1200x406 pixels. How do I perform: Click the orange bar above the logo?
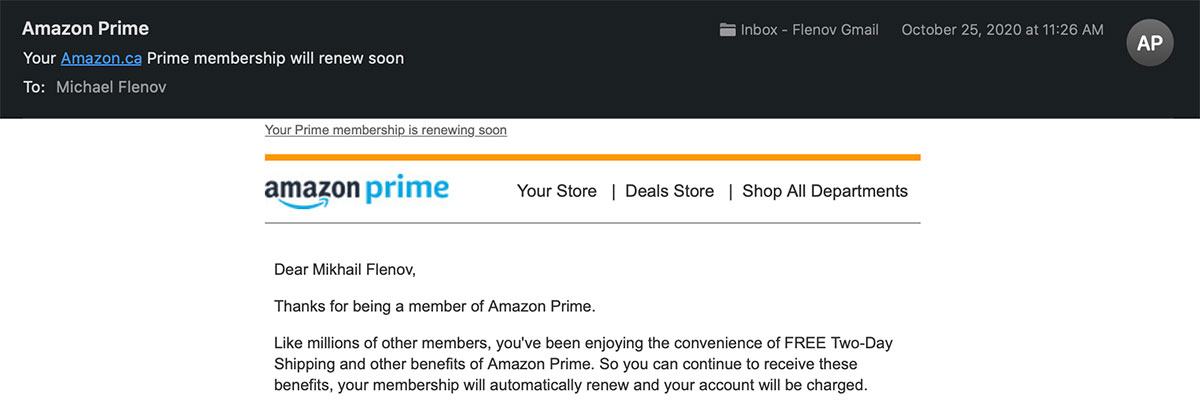point(592,157)
